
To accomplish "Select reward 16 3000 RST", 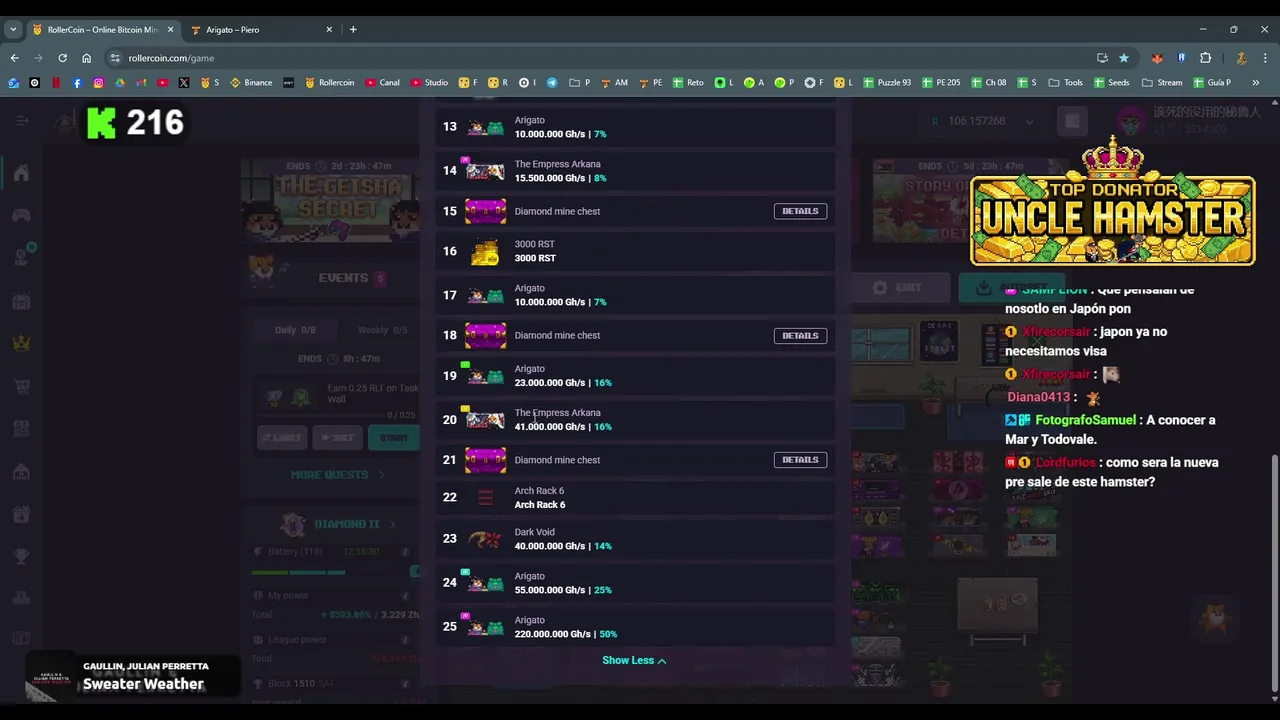I will pos(636,252).
